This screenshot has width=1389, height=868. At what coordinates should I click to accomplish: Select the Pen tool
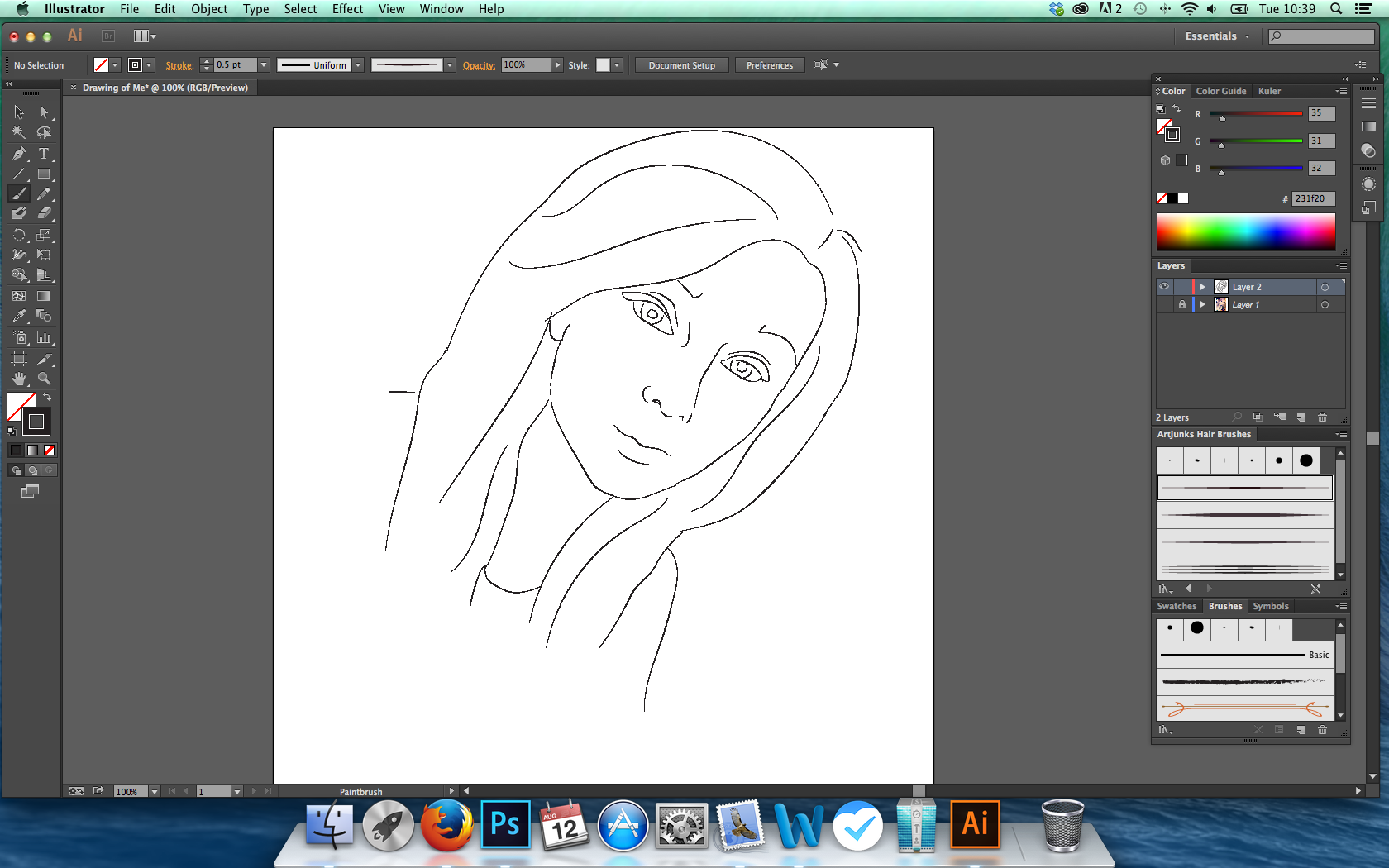[19, 154]
